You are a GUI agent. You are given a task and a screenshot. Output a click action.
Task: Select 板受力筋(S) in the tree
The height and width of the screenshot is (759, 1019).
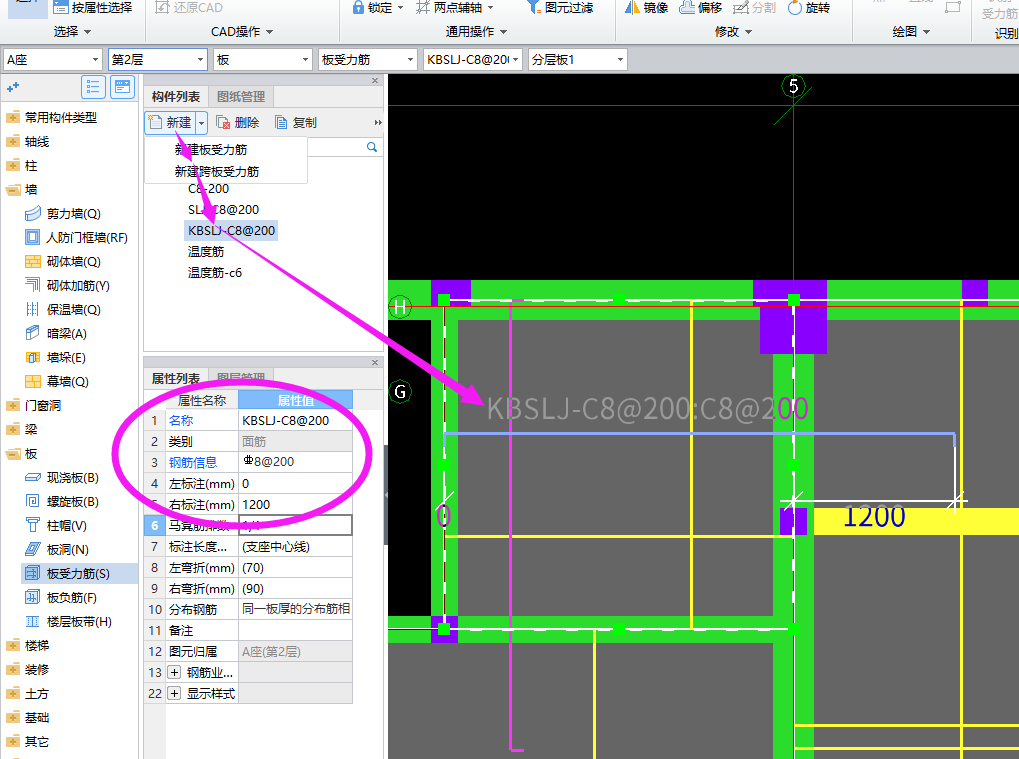coord(78,574)
